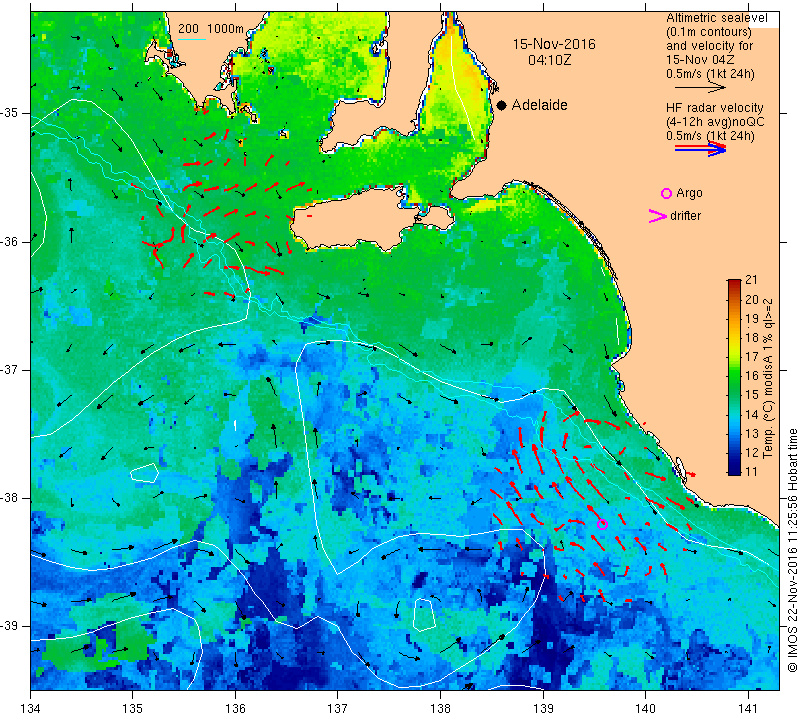800x720 pixels.
Task: Click the 140 longitude axis label
Action: [645, 708]
